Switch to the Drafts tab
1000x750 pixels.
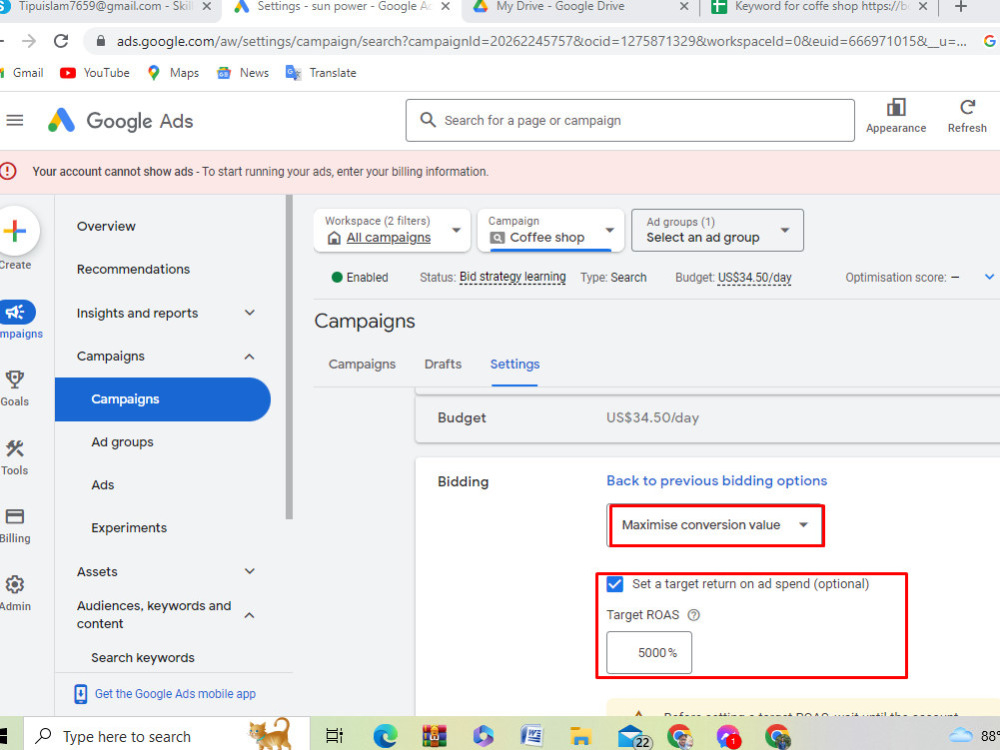click(443, 364)
